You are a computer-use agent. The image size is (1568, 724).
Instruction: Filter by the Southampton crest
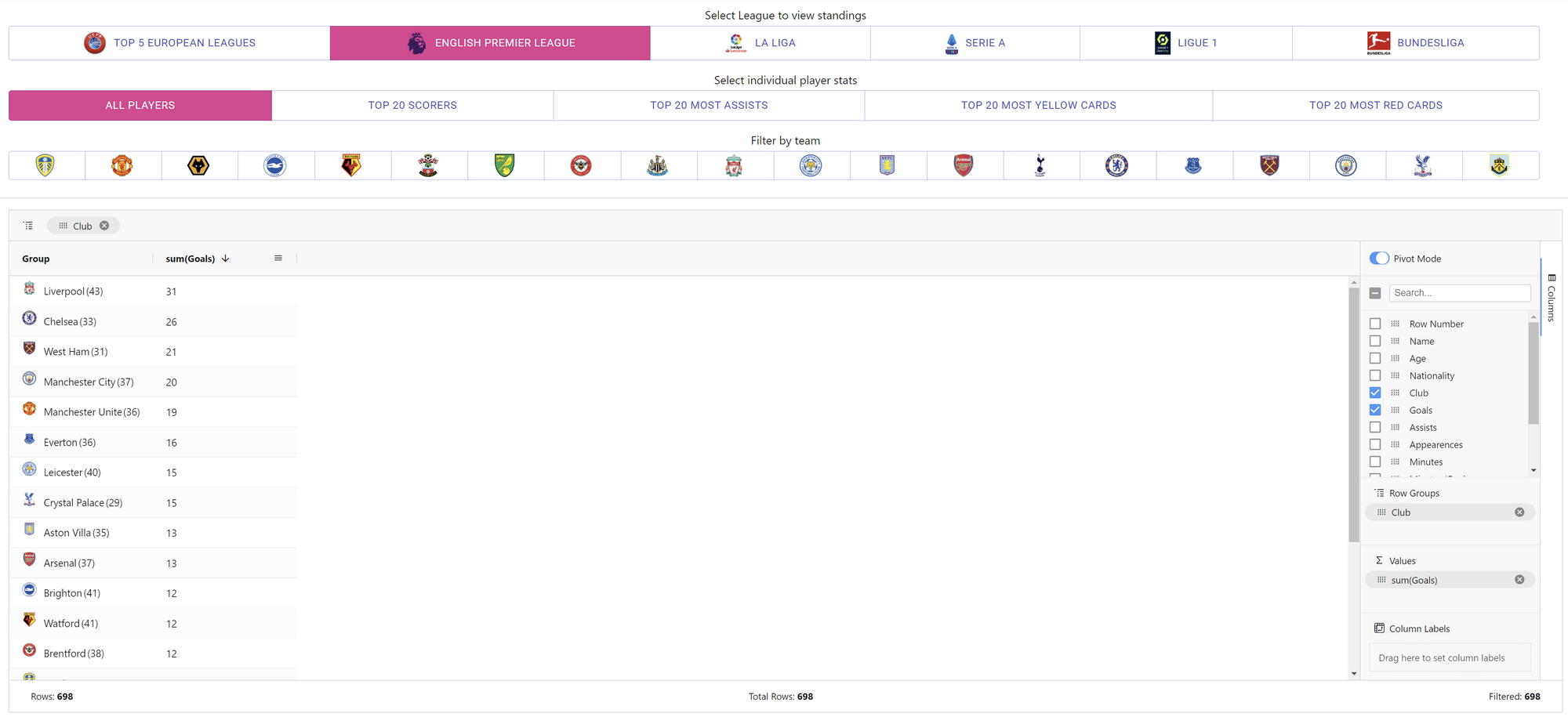(428, 165)
